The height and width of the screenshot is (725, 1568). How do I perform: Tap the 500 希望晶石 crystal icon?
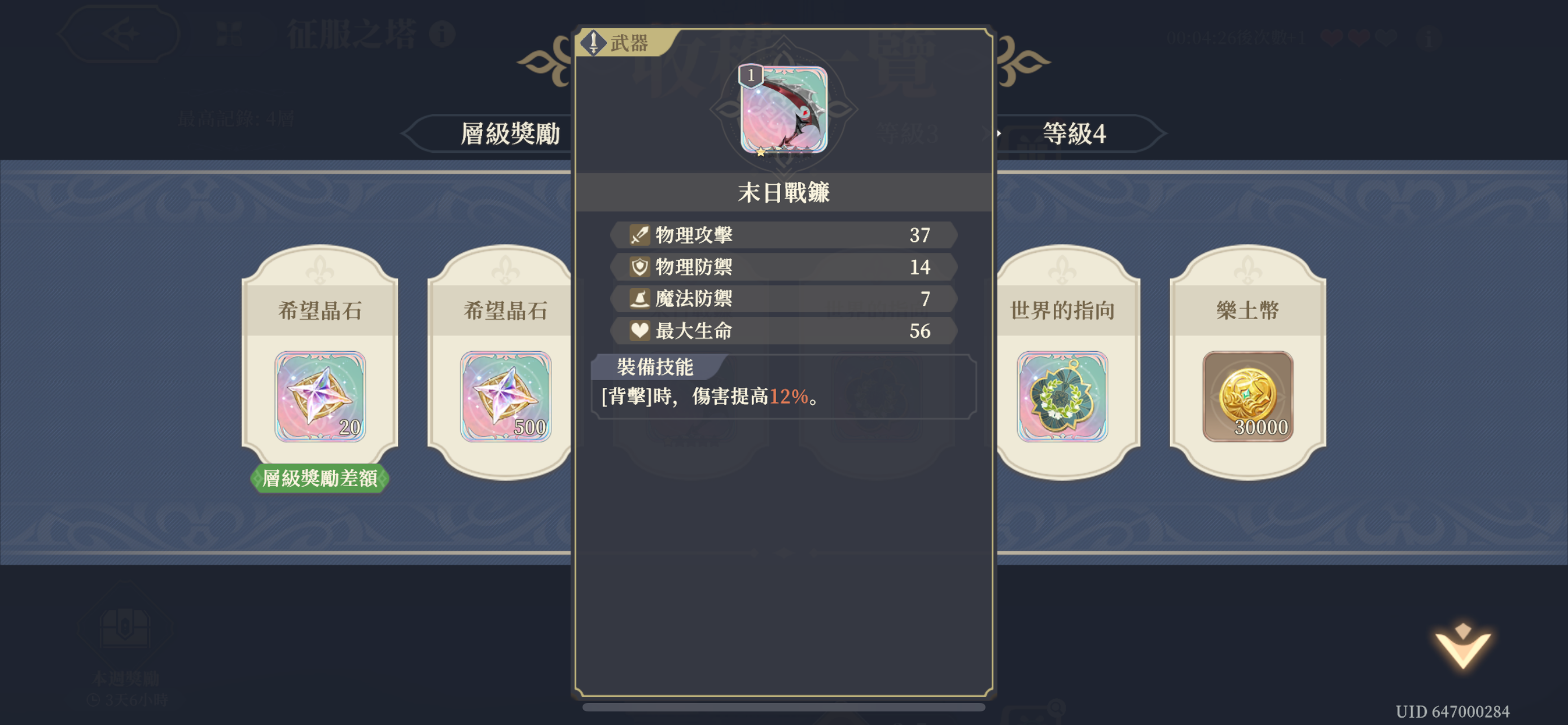pos(506,396)
